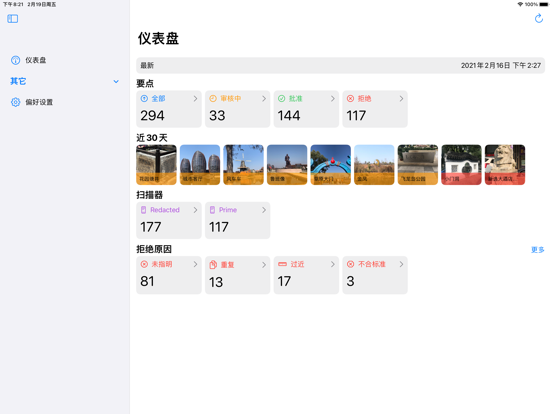Open 重复 reason card chevron
552x414 pixels.
coord(264,264)
